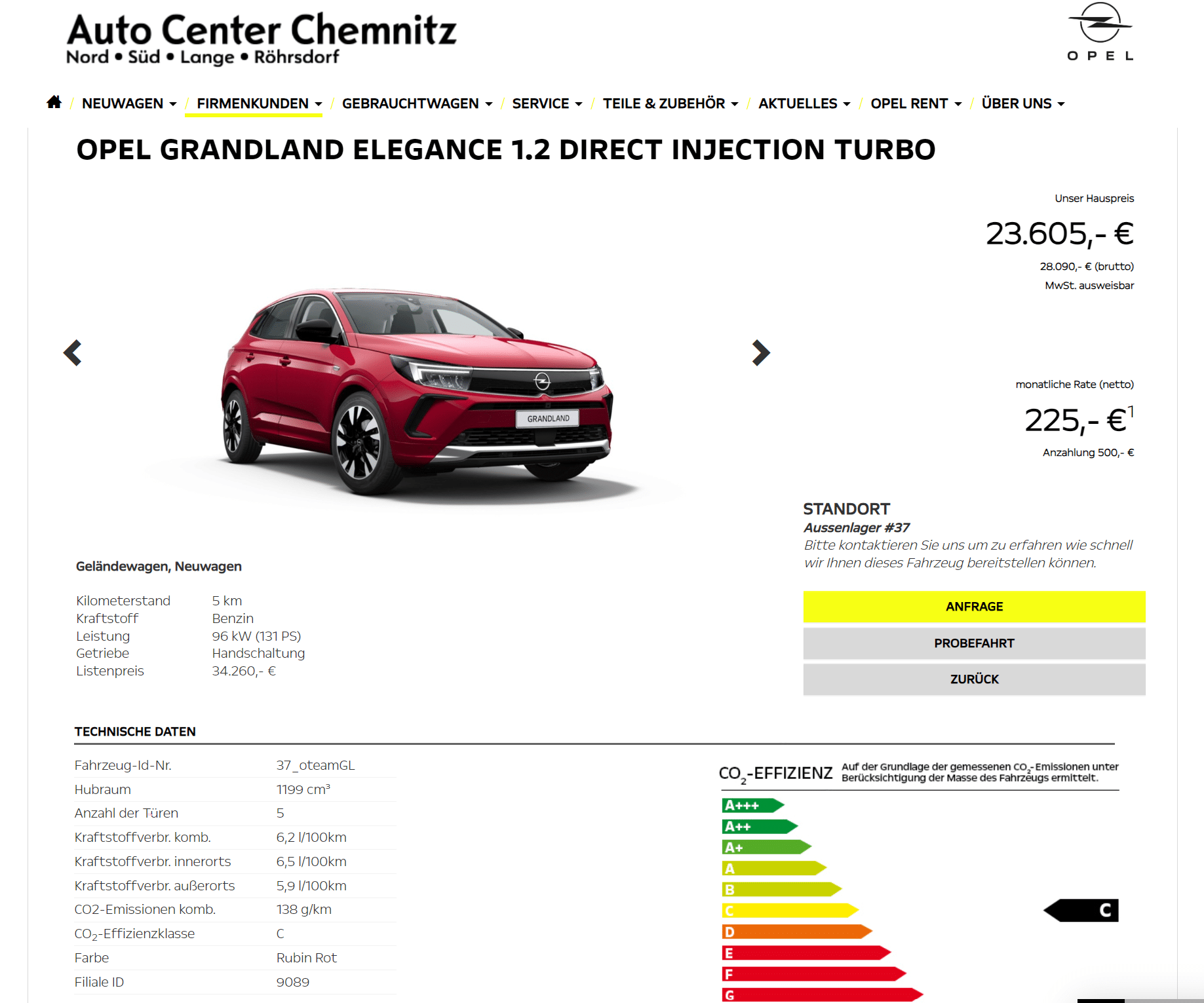This screenshot has width=1204, height=1003.
Task: Go back with the ZURÜCK button
Action: tap(974, 679)
